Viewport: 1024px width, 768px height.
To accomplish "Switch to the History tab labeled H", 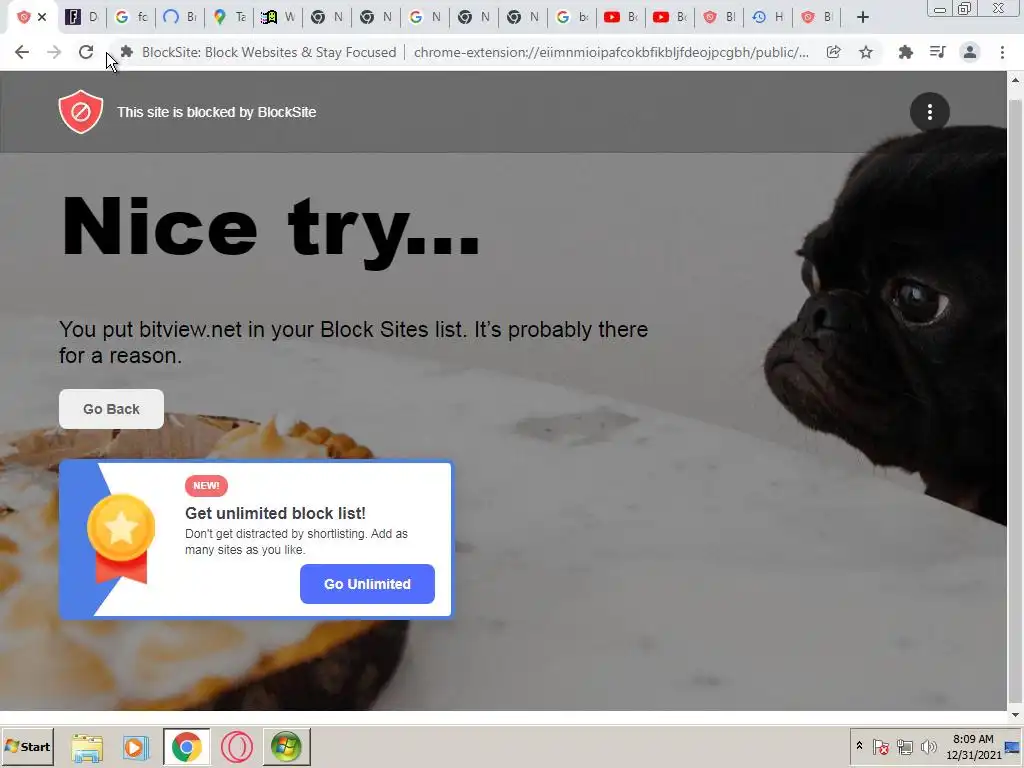I will pos(767,18).
